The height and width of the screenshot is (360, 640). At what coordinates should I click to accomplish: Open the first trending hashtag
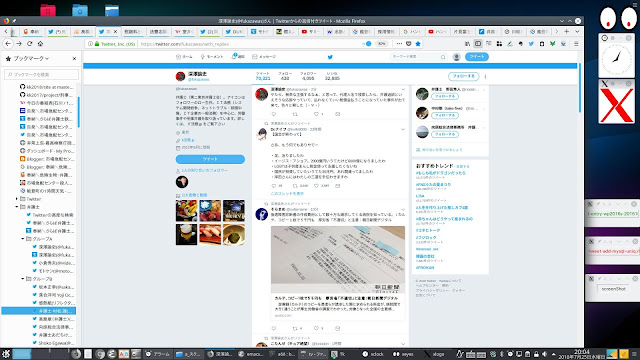pos(440,173)
